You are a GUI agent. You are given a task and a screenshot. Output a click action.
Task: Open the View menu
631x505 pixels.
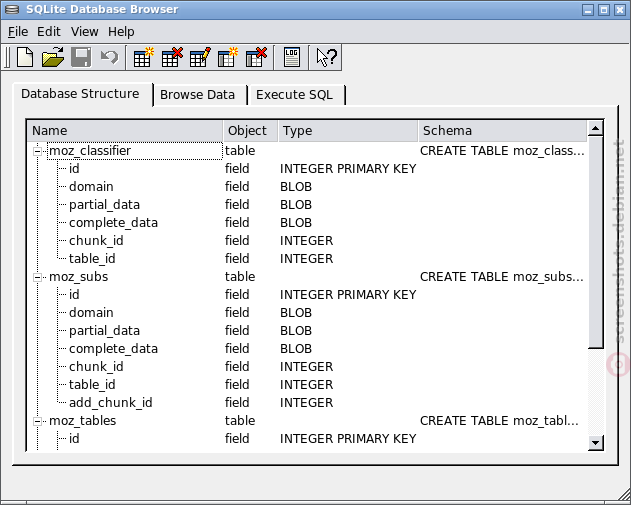click(85, 31)
